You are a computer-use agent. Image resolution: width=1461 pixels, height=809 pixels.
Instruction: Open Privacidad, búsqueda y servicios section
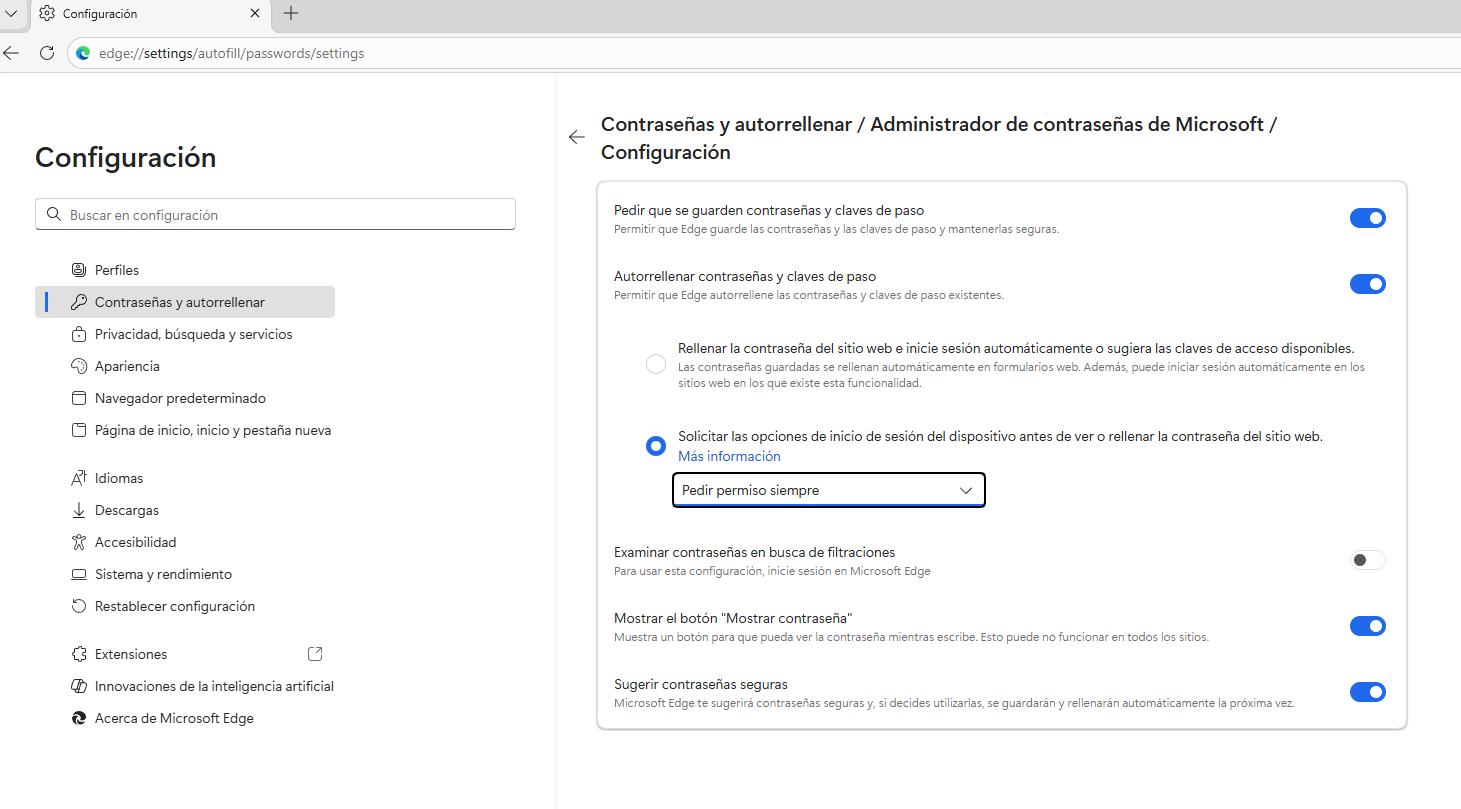pyautogui.click(x=185, y=334)
